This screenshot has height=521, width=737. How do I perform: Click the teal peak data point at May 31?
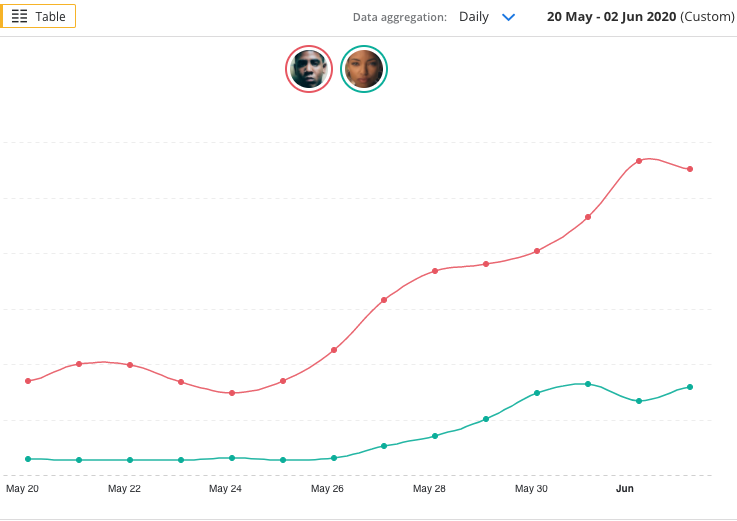tap(588, 384)
